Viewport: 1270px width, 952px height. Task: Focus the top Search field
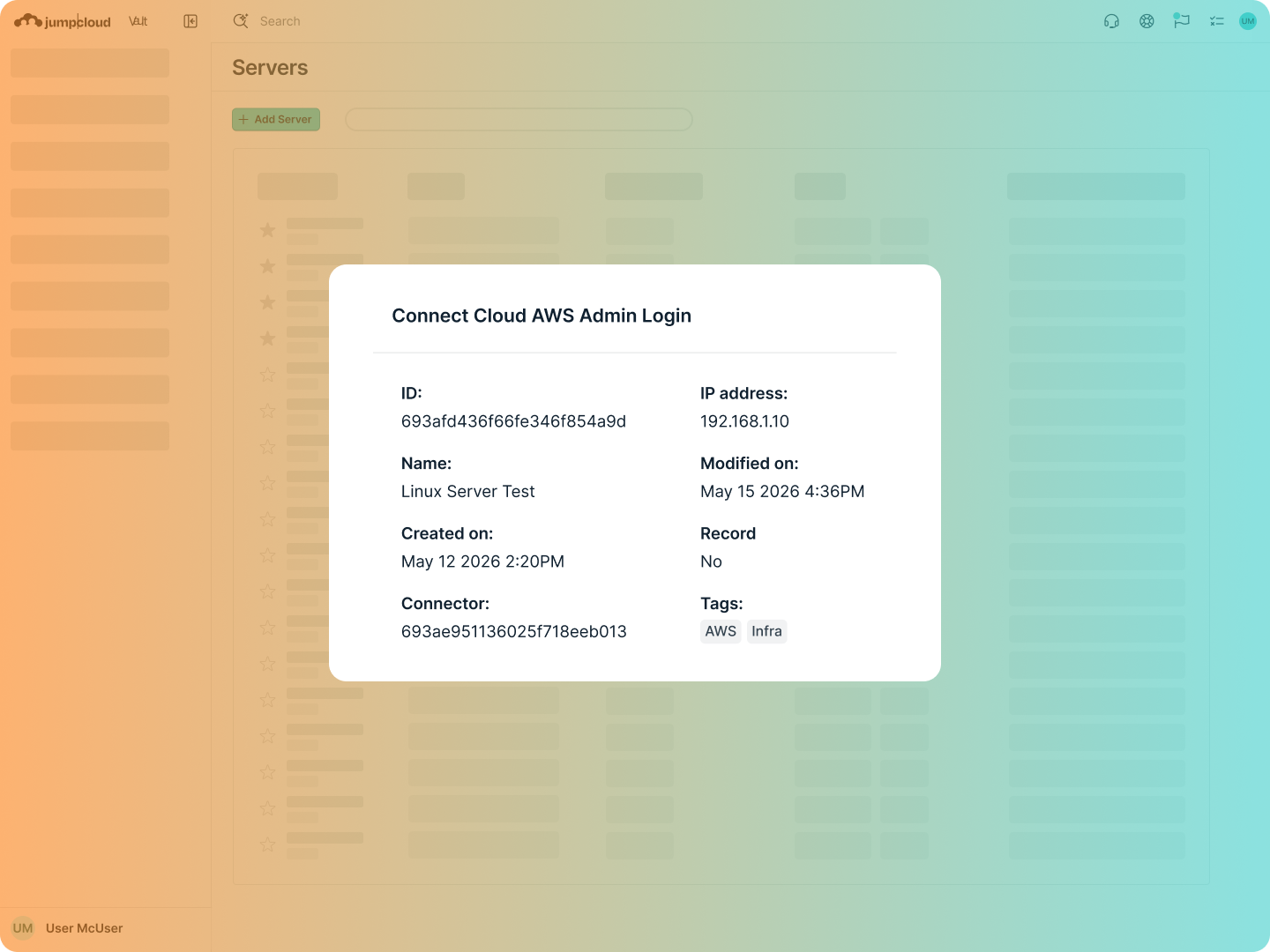click(280, 21)
